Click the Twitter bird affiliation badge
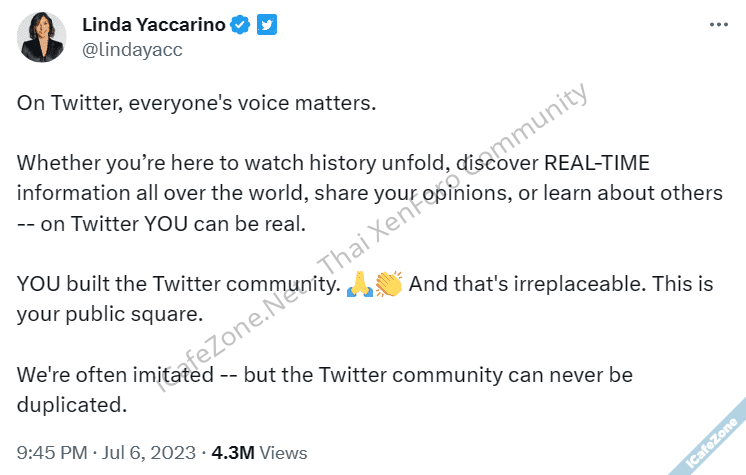The height and width of the screenshot is (475, 746). coord(267,26)
